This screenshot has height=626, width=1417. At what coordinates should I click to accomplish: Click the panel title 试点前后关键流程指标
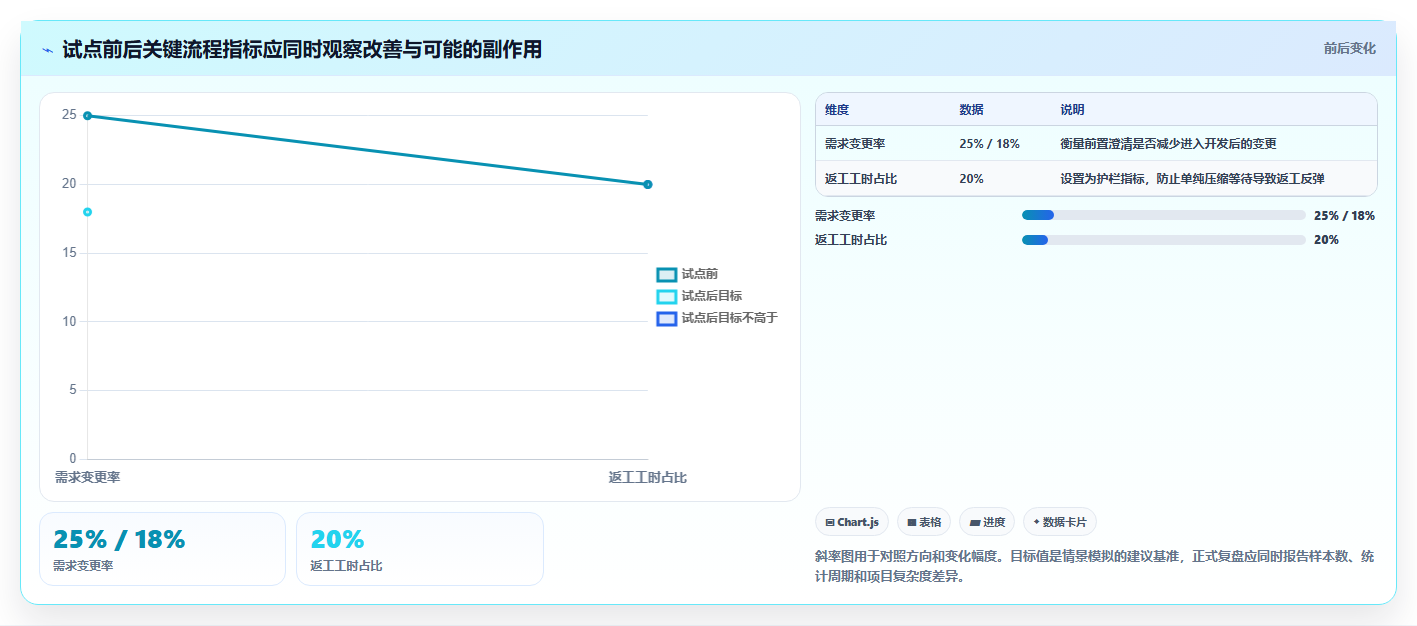point(302,49)
